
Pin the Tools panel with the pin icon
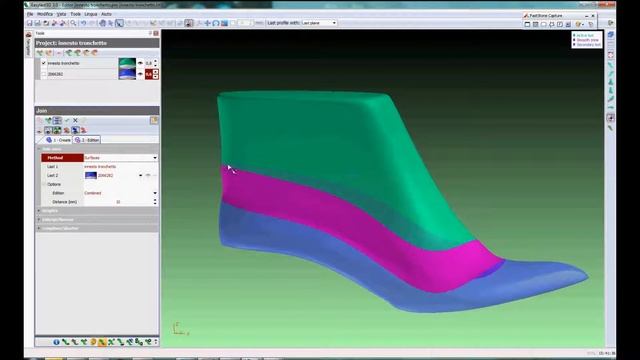point(150,33)
